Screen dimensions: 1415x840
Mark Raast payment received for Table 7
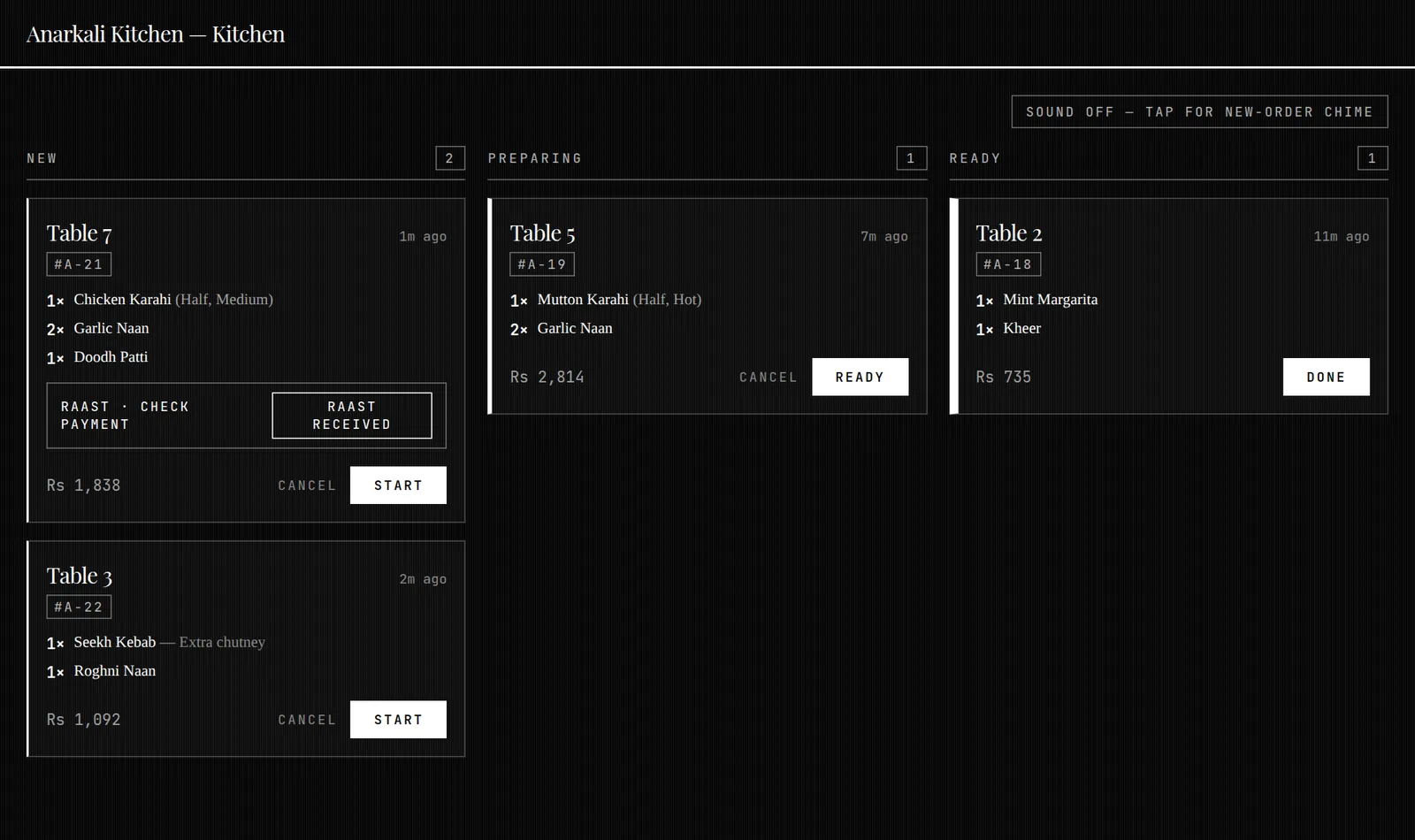(352, 416)
